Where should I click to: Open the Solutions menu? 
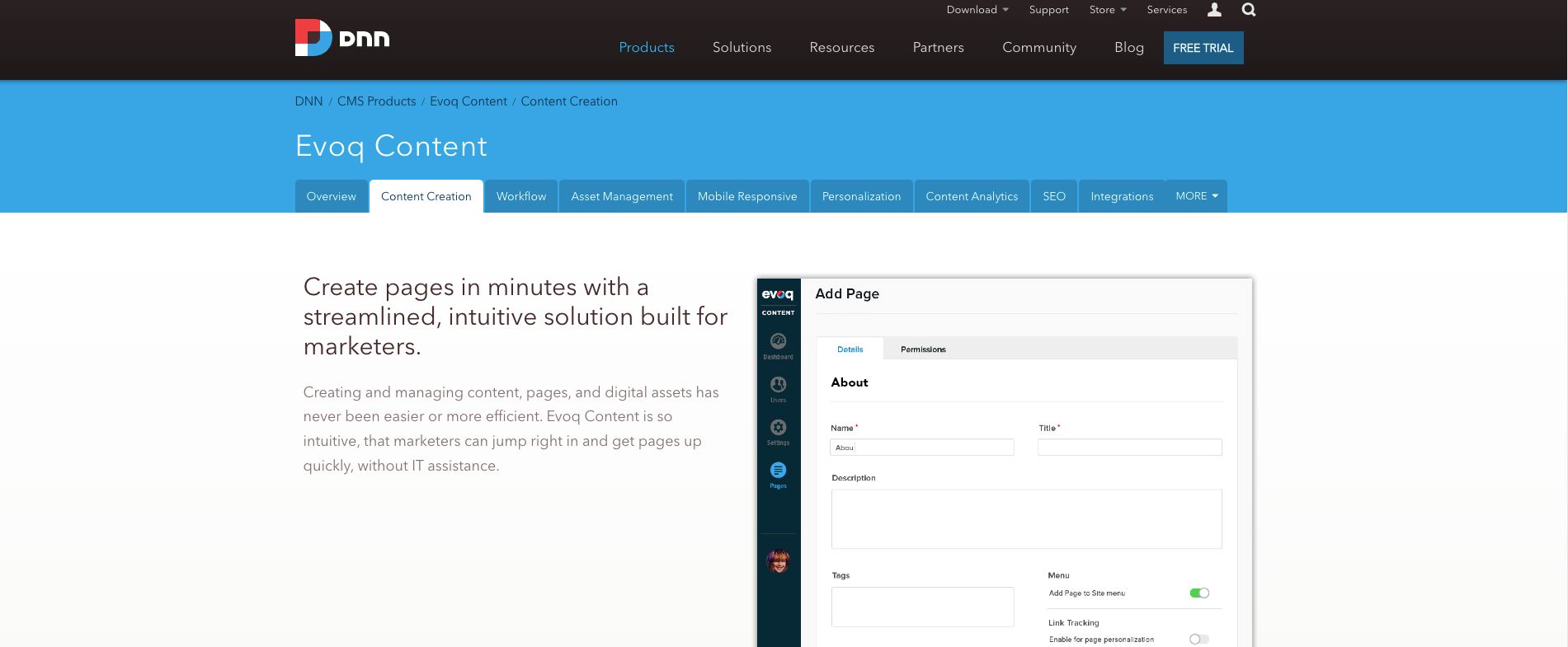[742, 48]
